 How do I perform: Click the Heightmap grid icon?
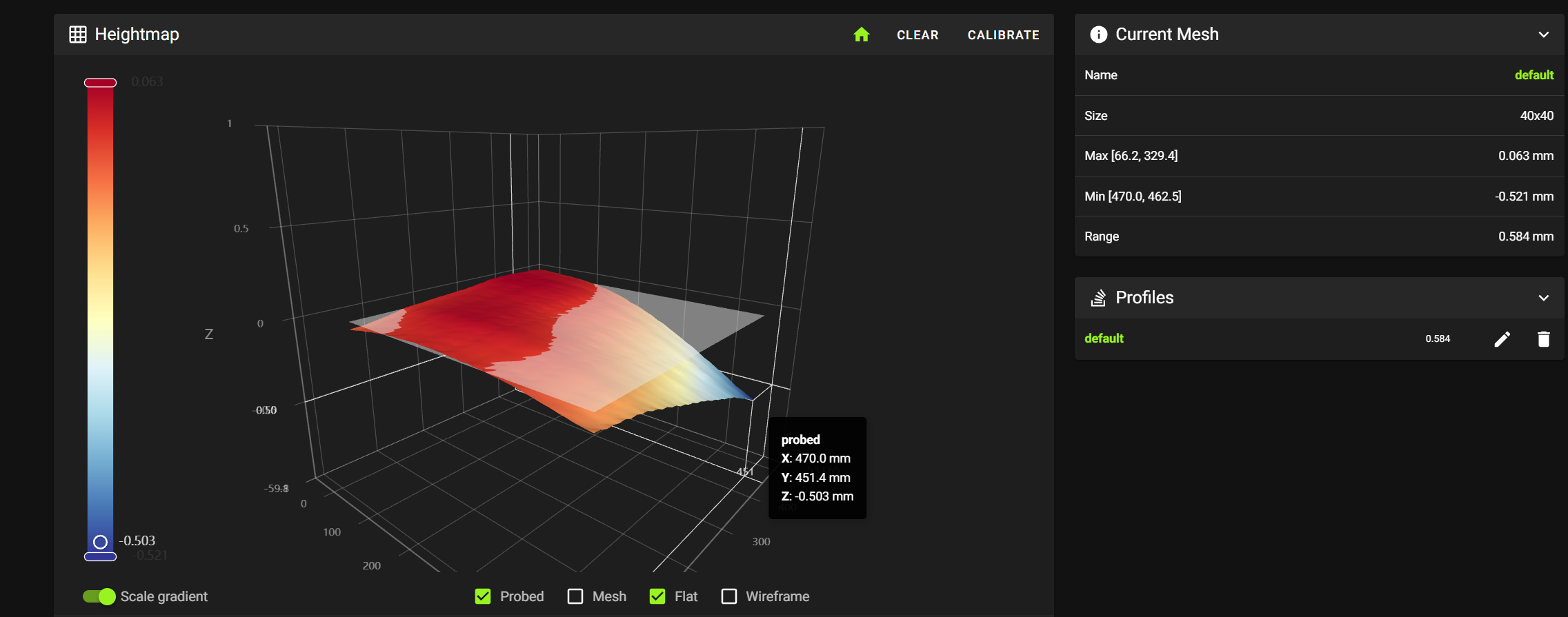click(x=78, y=34)
